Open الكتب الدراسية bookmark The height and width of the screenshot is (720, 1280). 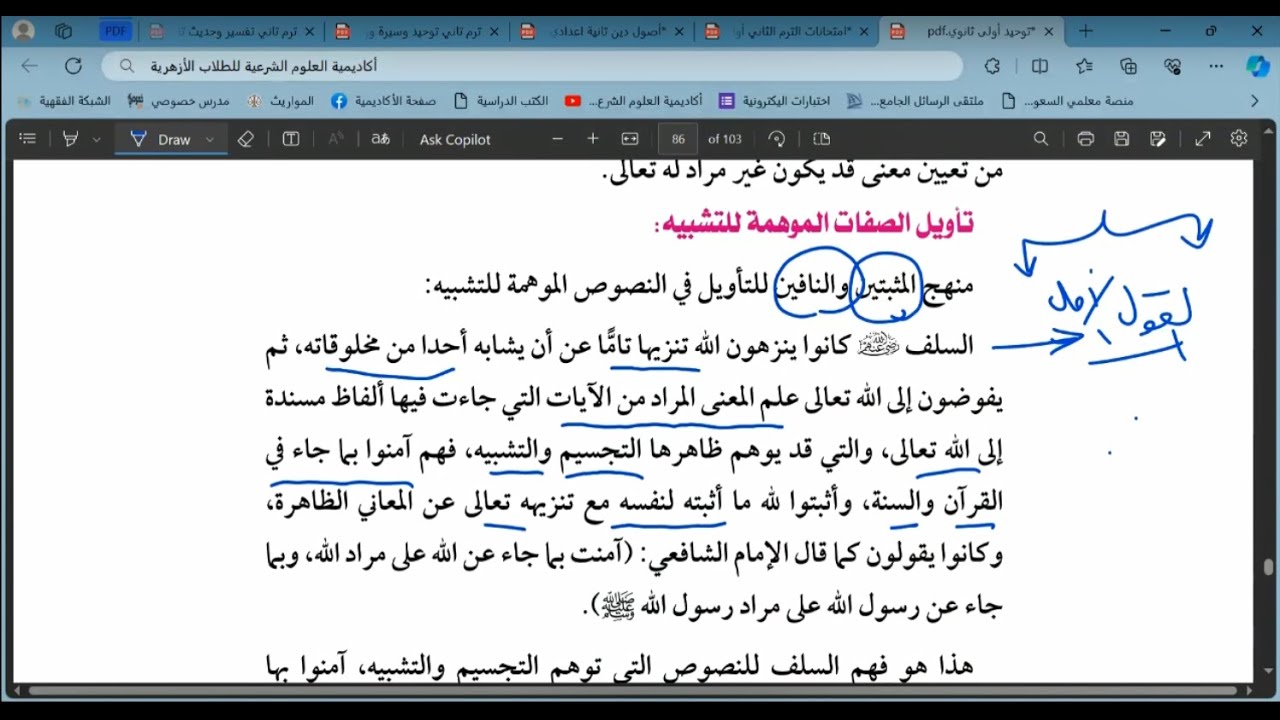pyautogui.click(x=501, y=101)
